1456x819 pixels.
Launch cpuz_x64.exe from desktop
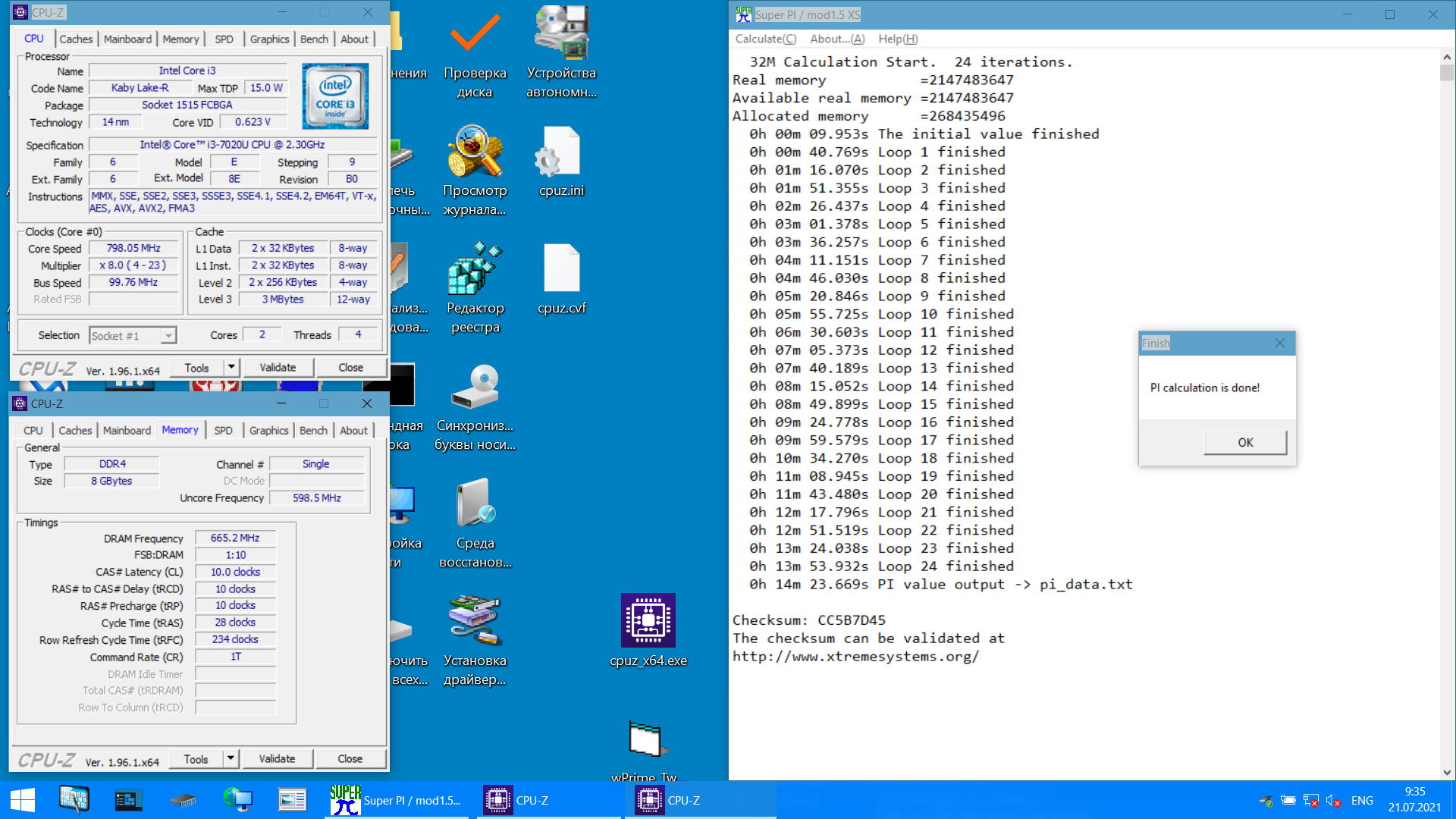coord(648,631)
